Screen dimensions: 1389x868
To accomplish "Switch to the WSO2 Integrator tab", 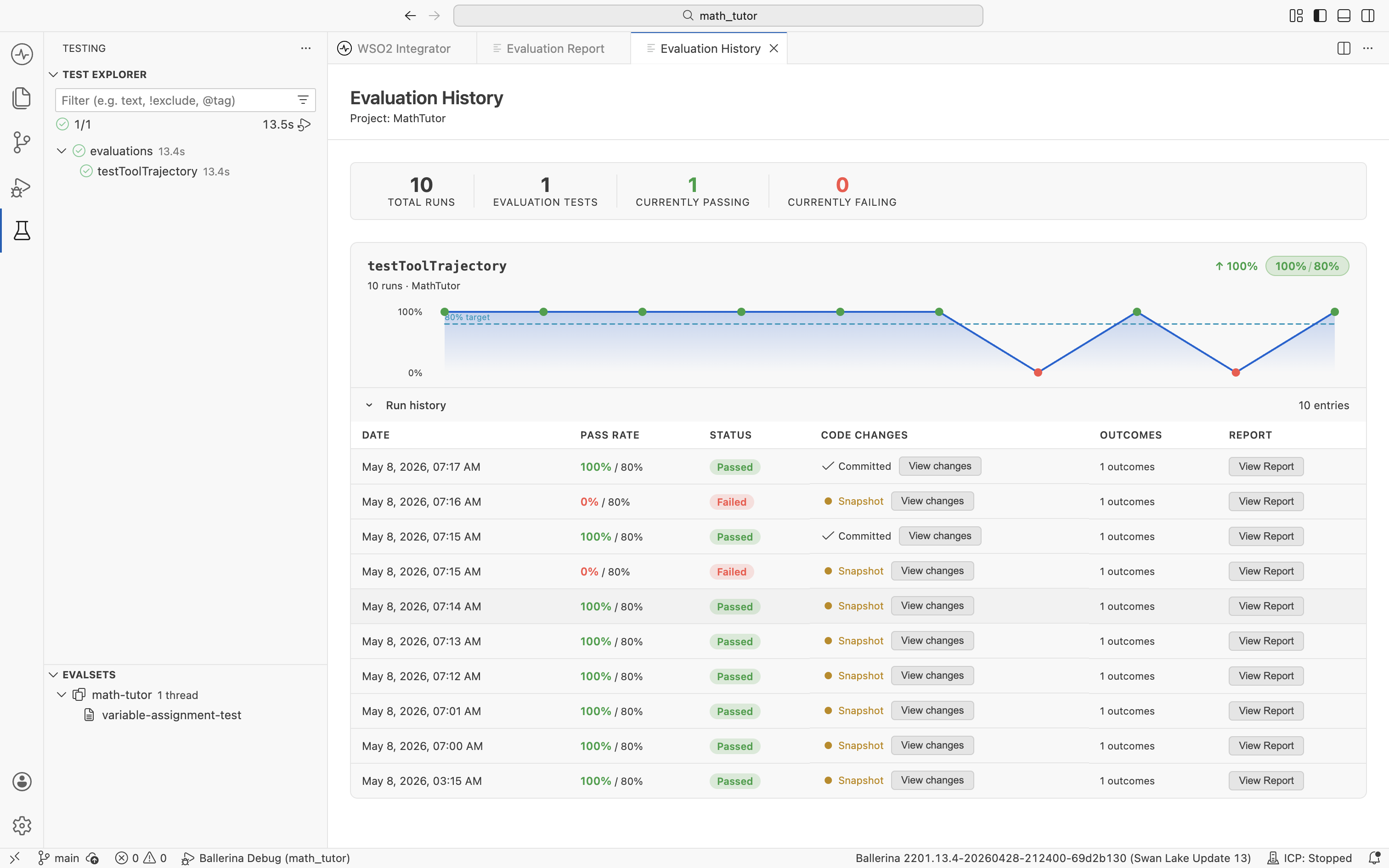I will pyautogui.click(x=402, y=48).
